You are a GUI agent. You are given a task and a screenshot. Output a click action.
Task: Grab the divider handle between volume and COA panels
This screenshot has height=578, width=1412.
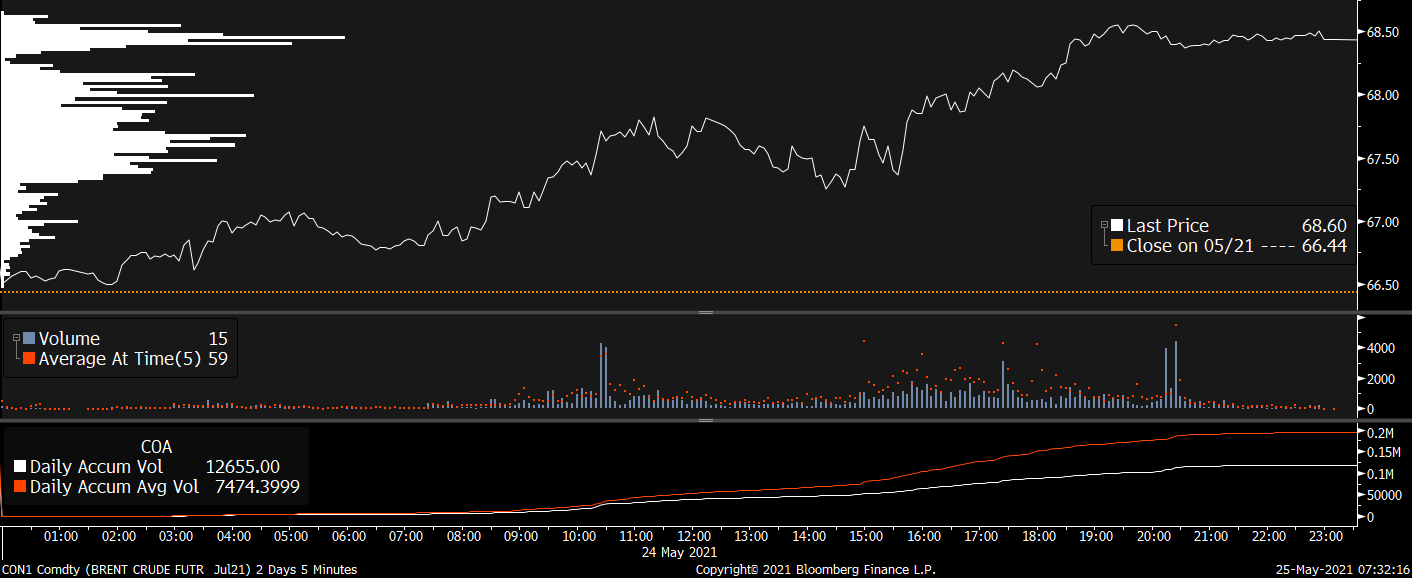pyautogui.click(x=706, y=420)
